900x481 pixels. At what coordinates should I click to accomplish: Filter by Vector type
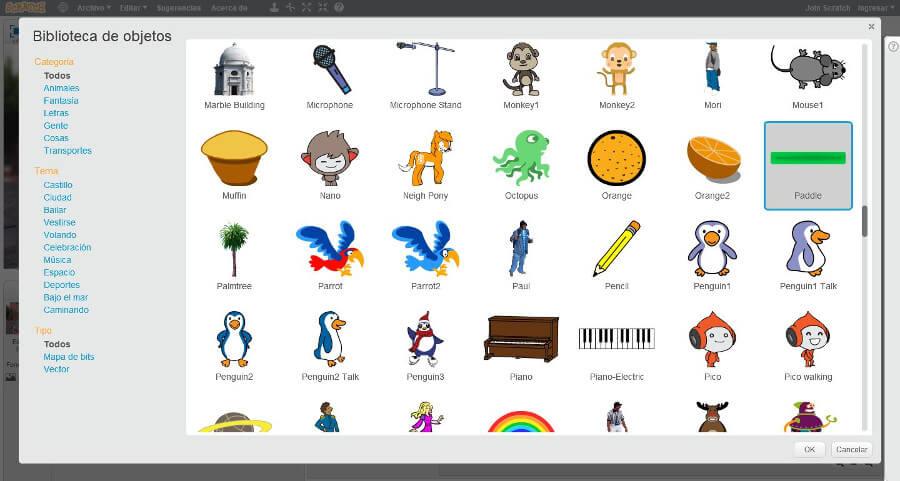tap(56, 370)
